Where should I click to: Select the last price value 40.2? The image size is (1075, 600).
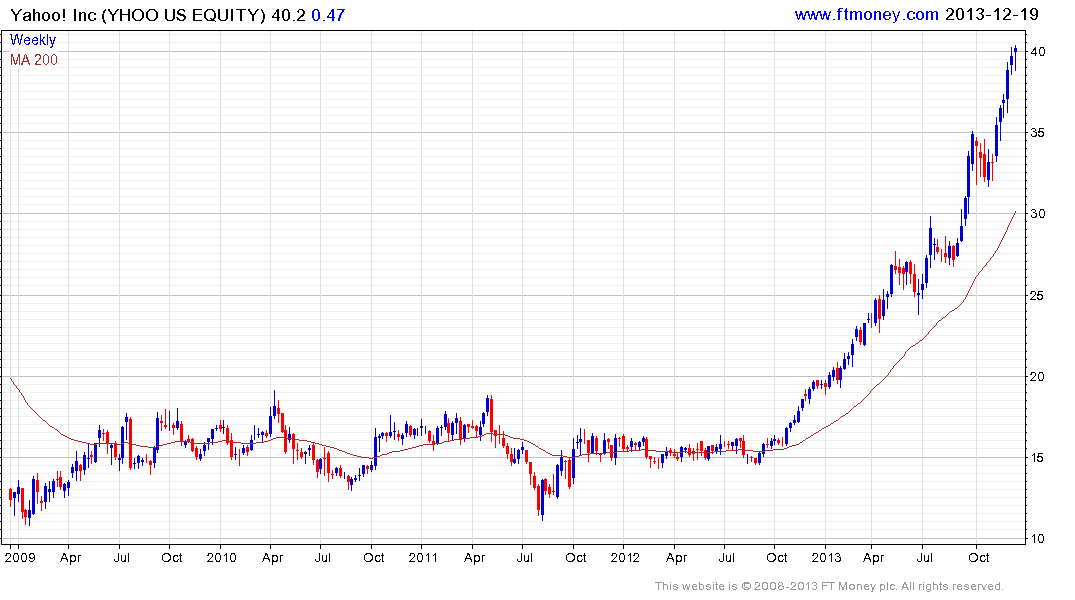click(289, 15)
